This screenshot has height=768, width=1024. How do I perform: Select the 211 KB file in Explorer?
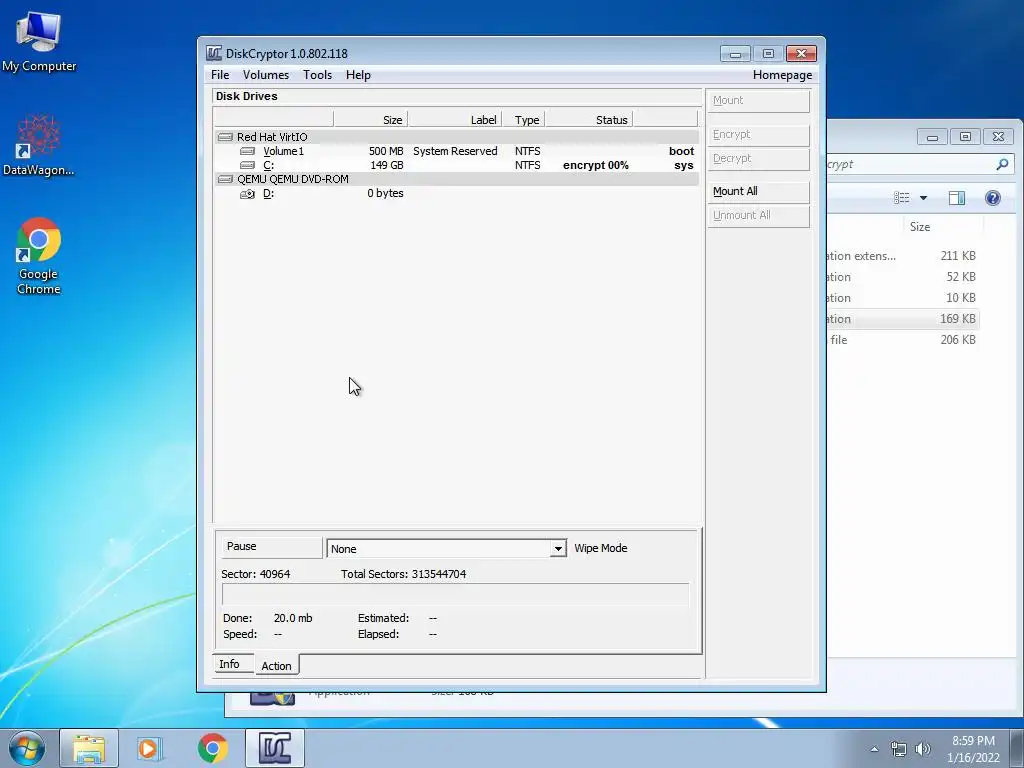click(x=903, y=256)
